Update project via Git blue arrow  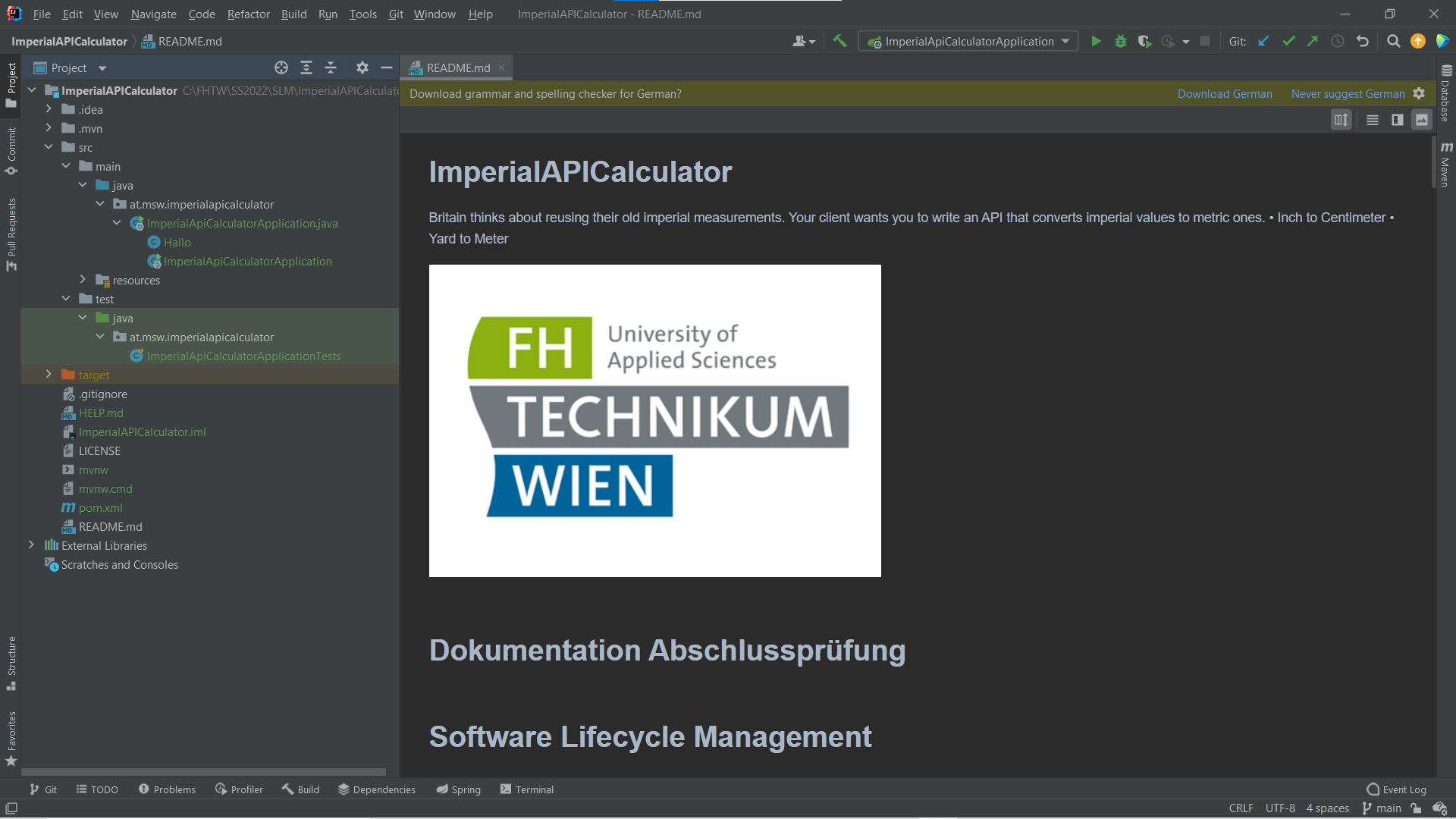coord(1263,42)
